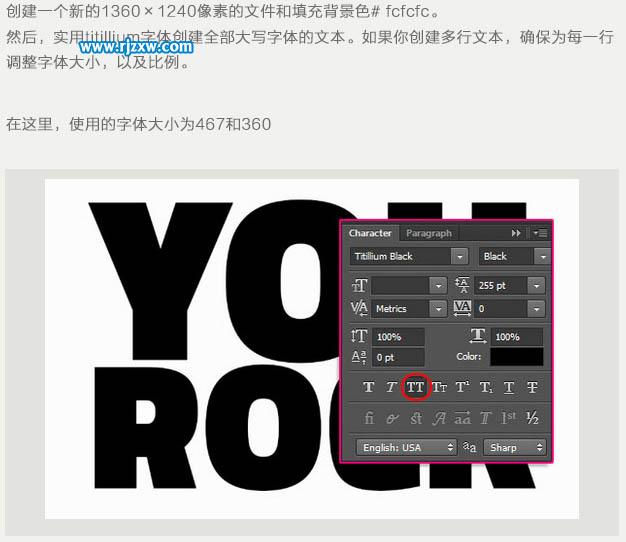Toggle Faux Bold style
626x542 pixels.
369,387
